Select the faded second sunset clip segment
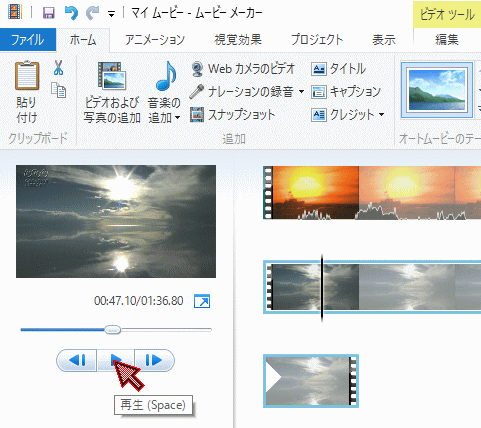The height and width of the screenshot is (428, 481). coord(407,193)
